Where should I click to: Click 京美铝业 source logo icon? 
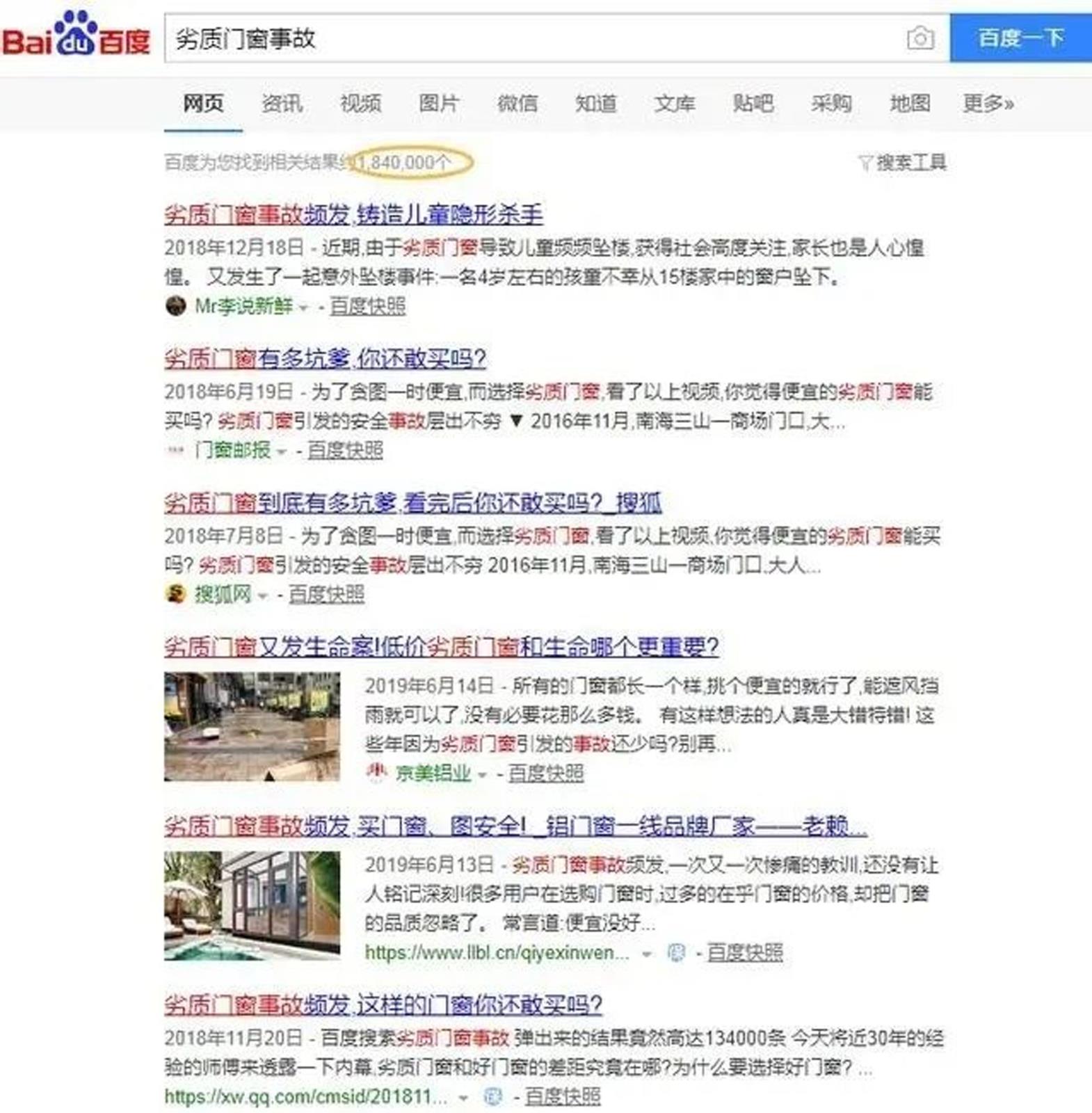click(x=376, y=772)
